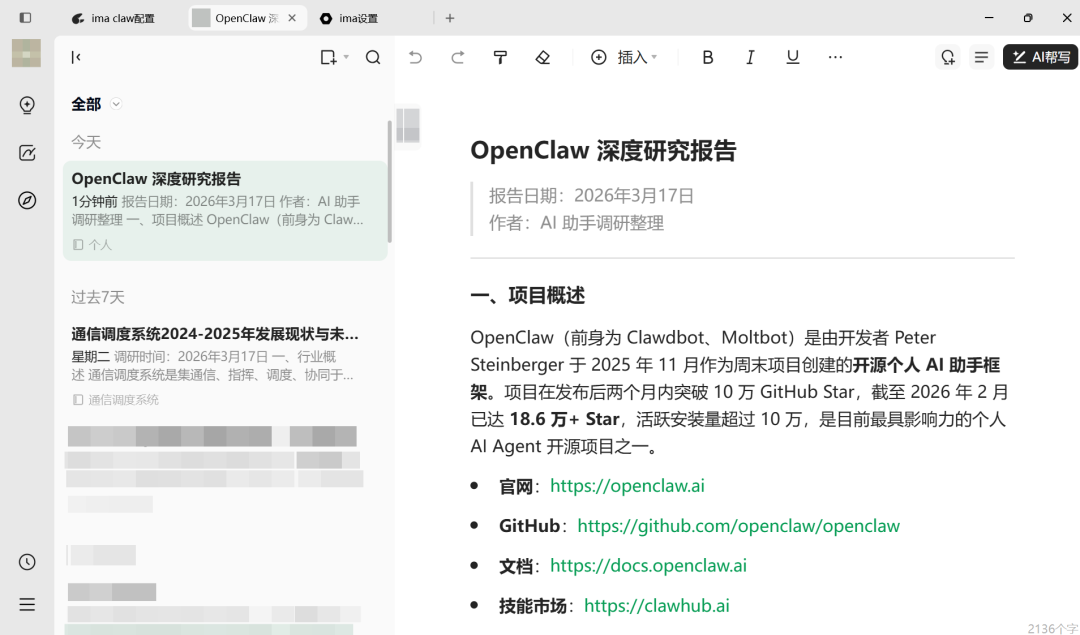Undo the last edit

(x=415, y=57)
